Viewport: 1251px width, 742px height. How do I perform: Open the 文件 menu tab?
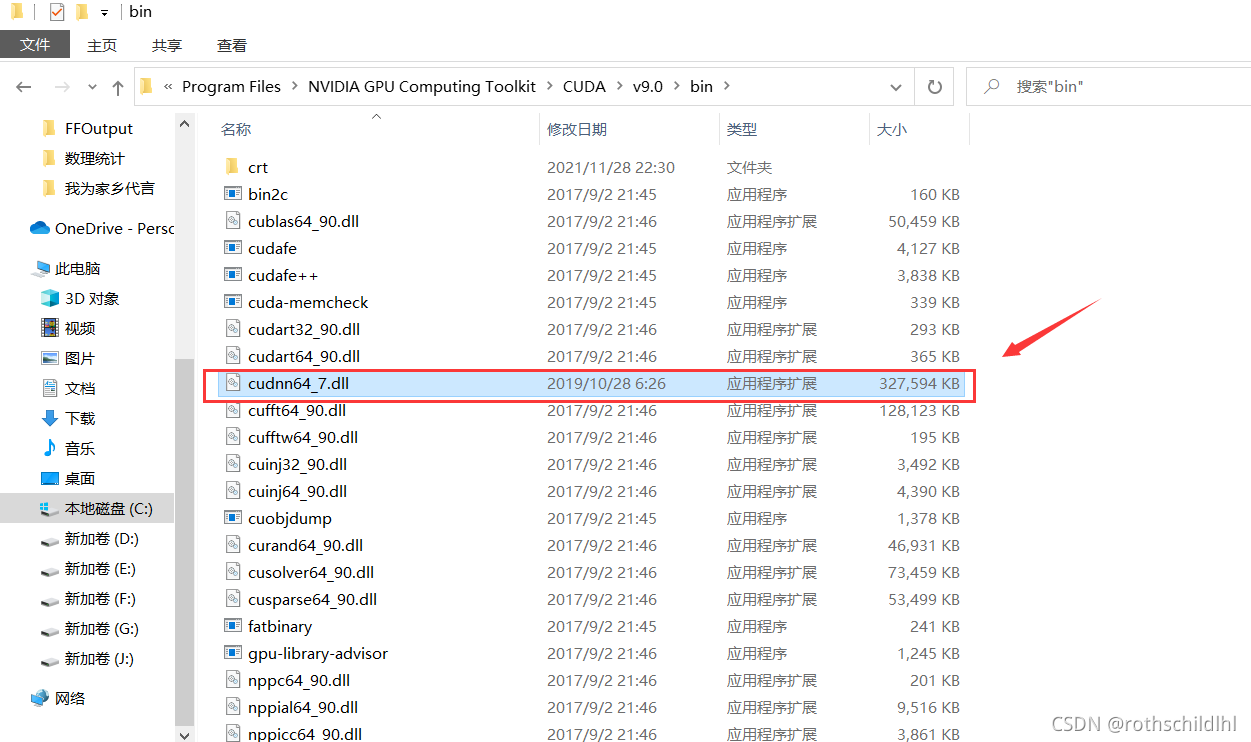[x=35, y=45]
